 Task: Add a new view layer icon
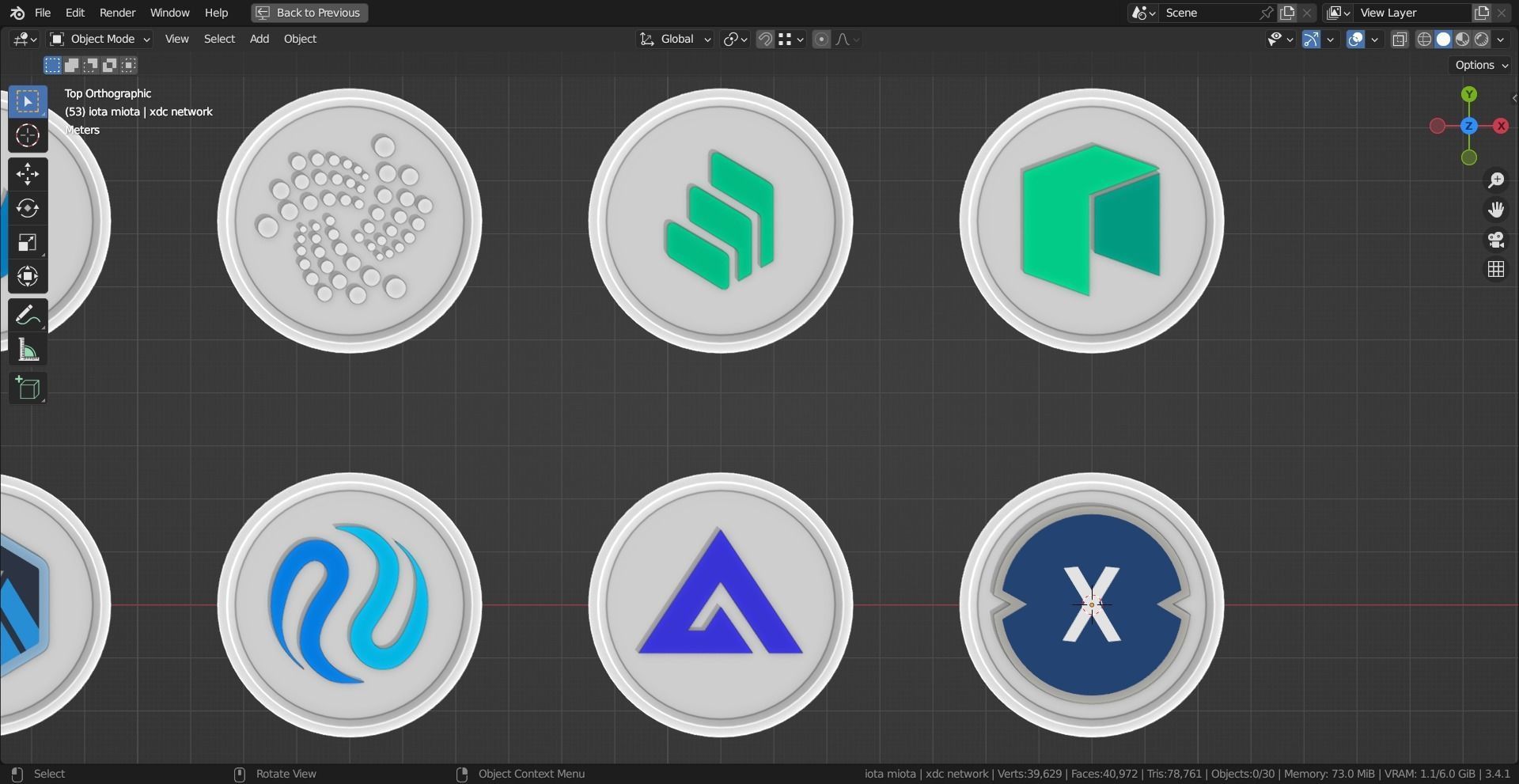[x=1481, y=13]
